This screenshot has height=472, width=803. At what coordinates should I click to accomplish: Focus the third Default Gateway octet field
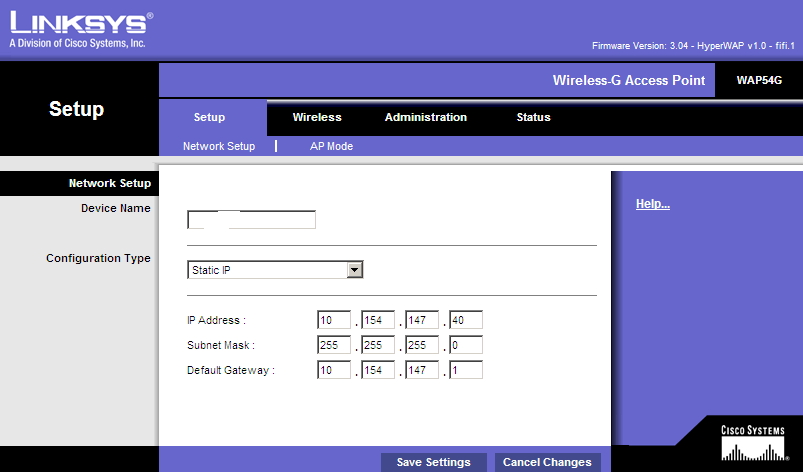click(x=422, y=370)
